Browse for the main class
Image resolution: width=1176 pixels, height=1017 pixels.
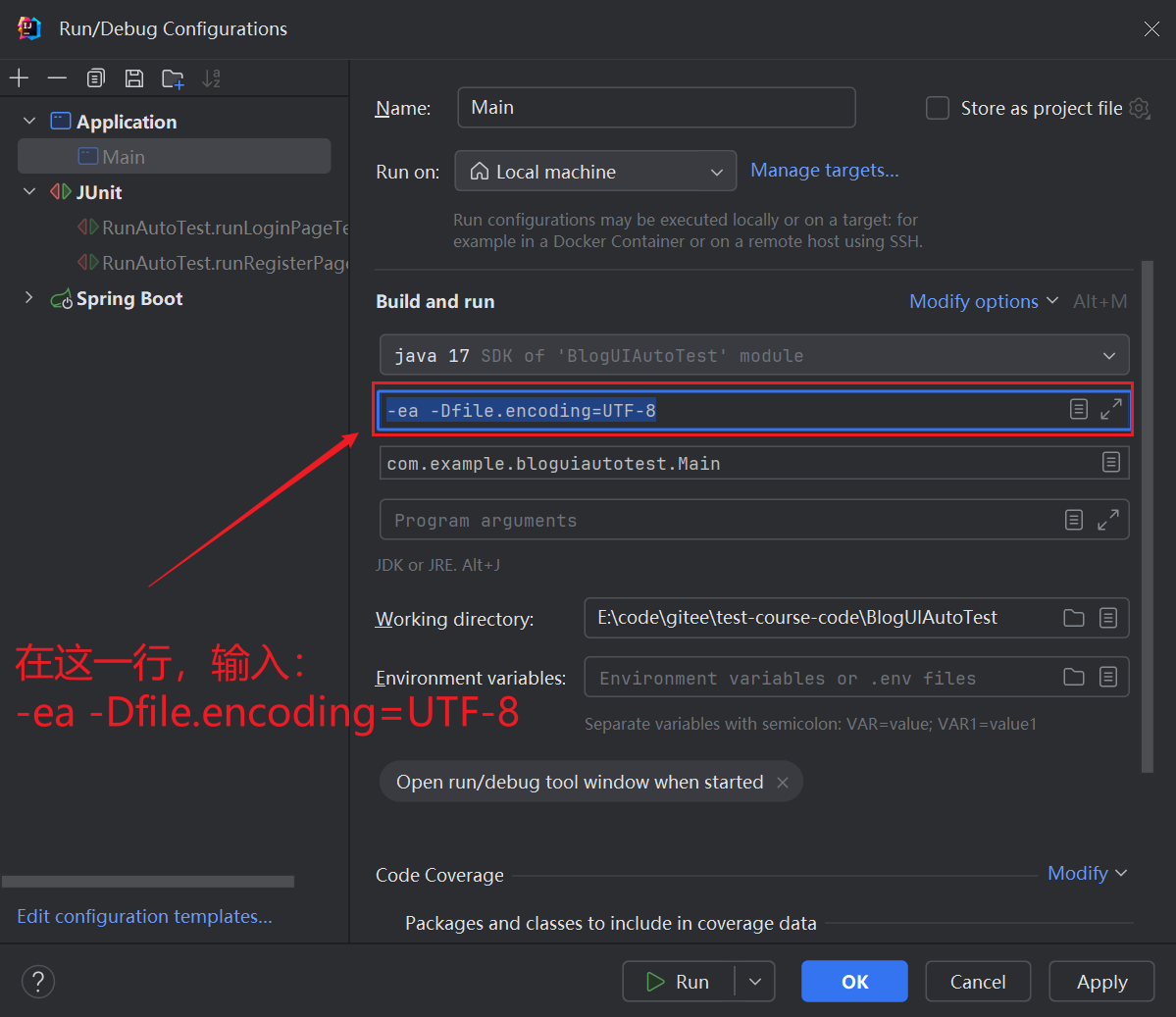tap(1110, 462)
